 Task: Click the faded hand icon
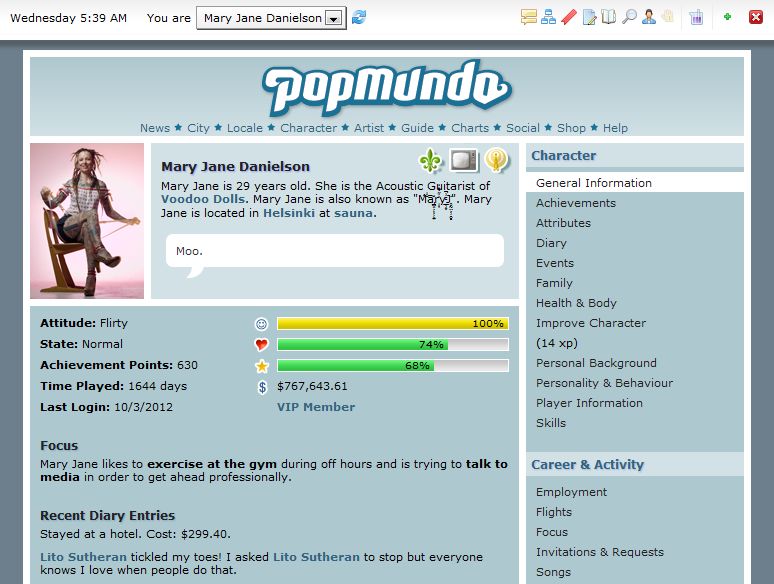pyautogui.click(x=667, y=17)
